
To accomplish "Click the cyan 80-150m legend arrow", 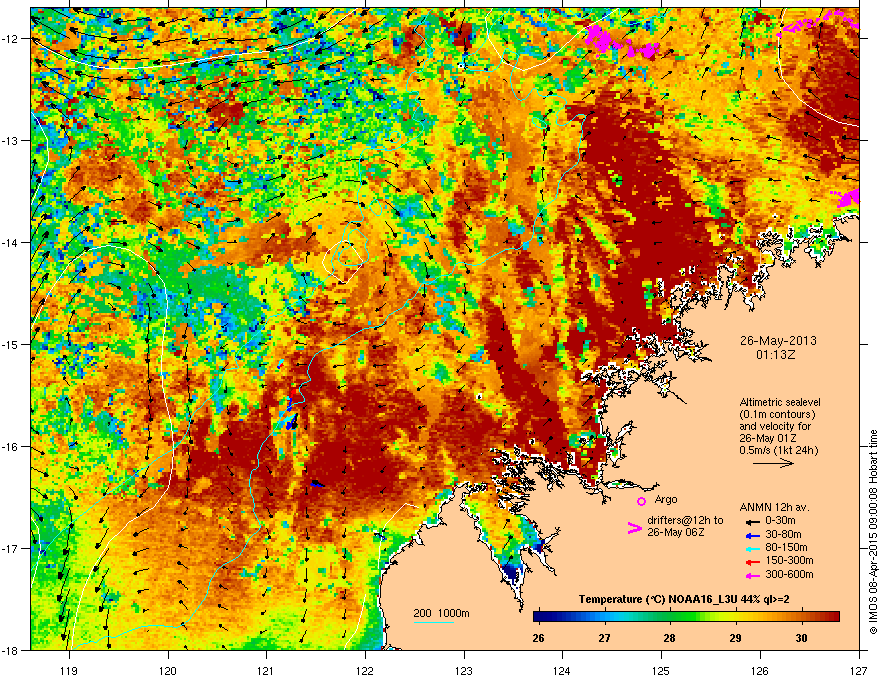I will (752, 548).
